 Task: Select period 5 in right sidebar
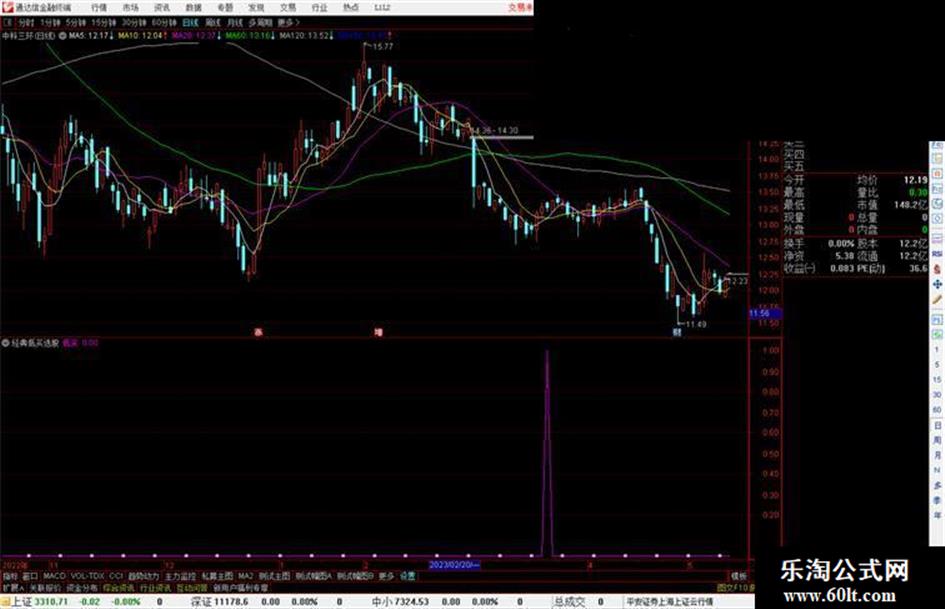(x=937, y=365)
